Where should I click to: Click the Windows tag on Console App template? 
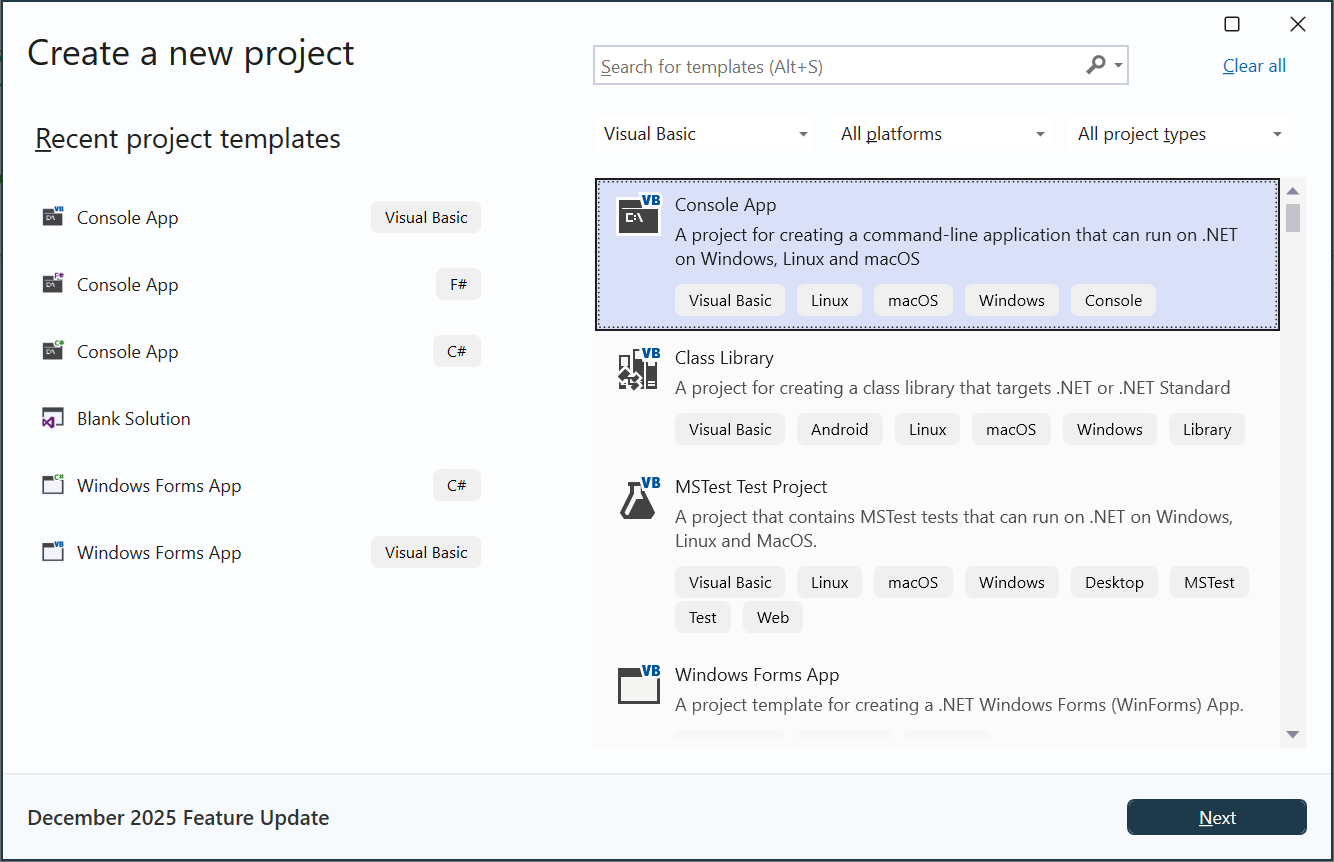click(x=1012, y=300)
